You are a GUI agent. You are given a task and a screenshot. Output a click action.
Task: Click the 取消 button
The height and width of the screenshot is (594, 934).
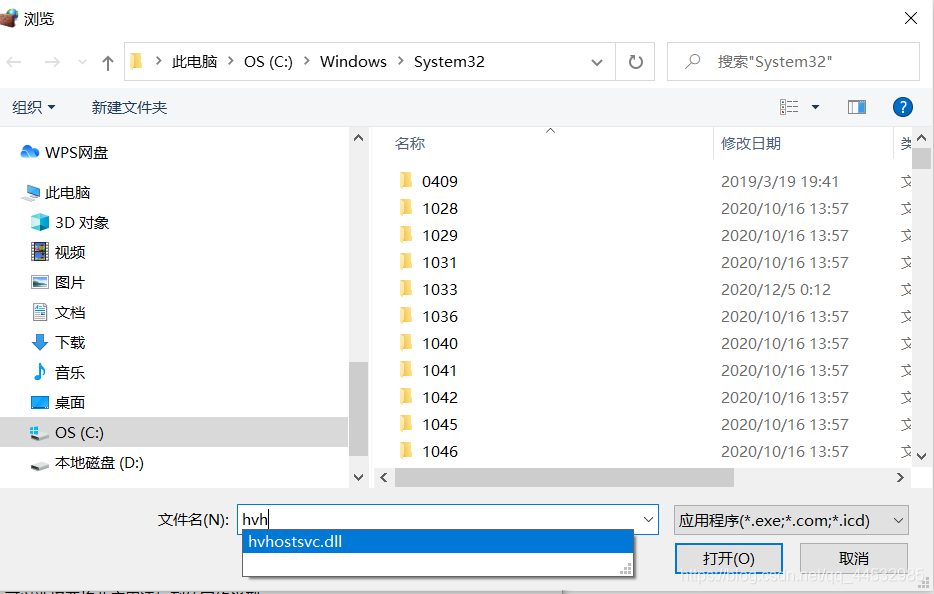pos(854,558)
